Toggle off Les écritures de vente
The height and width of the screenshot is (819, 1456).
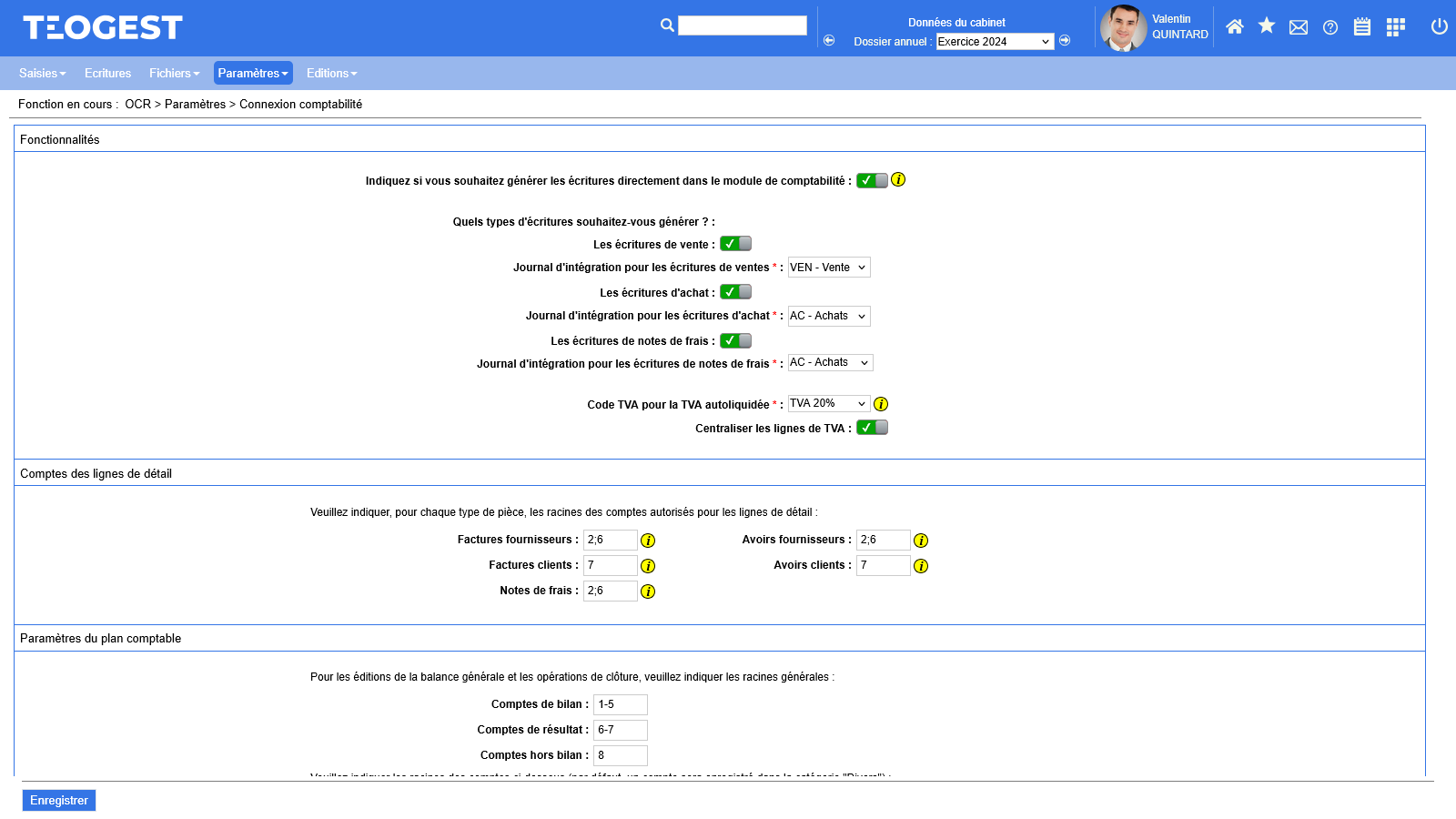pos(735,244)
